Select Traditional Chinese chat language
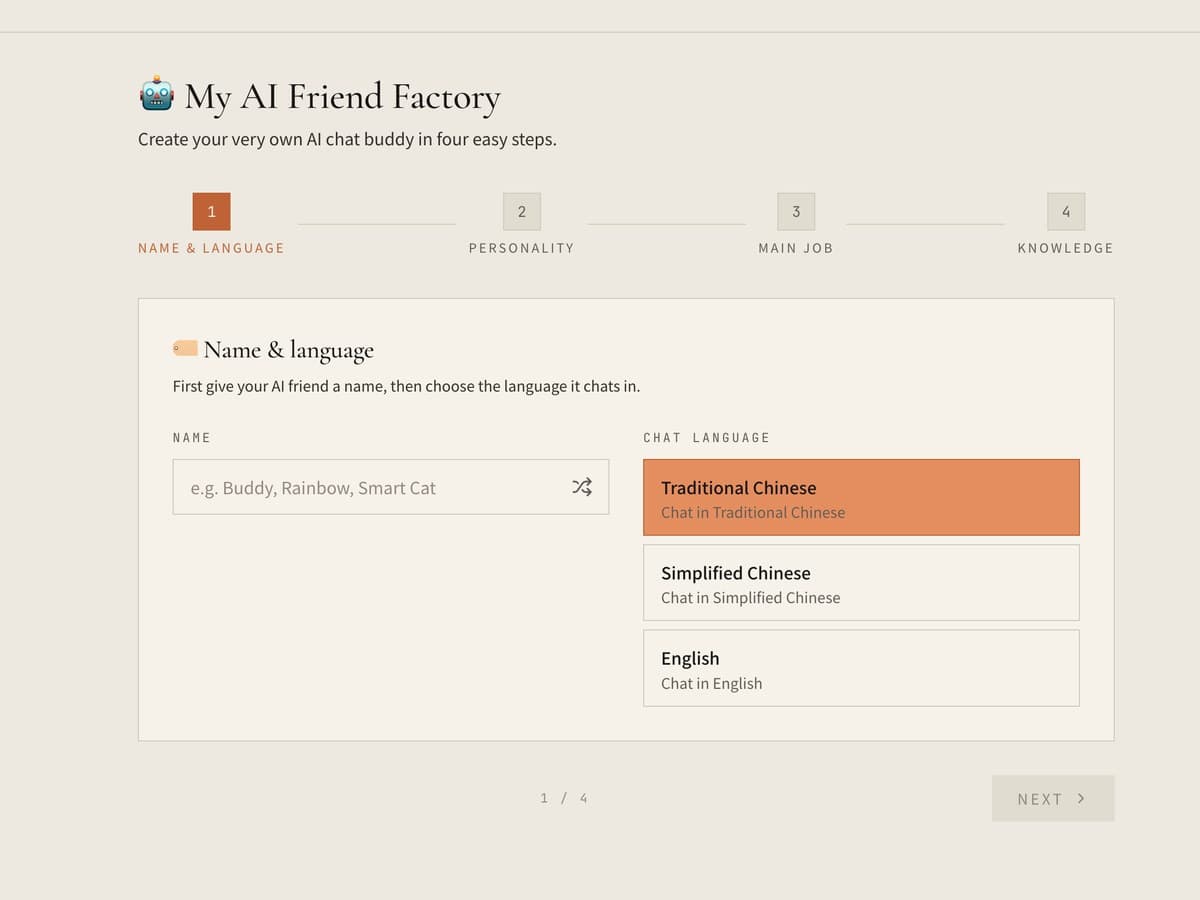This screenshot has width=1200, height=900. [861, 497]
